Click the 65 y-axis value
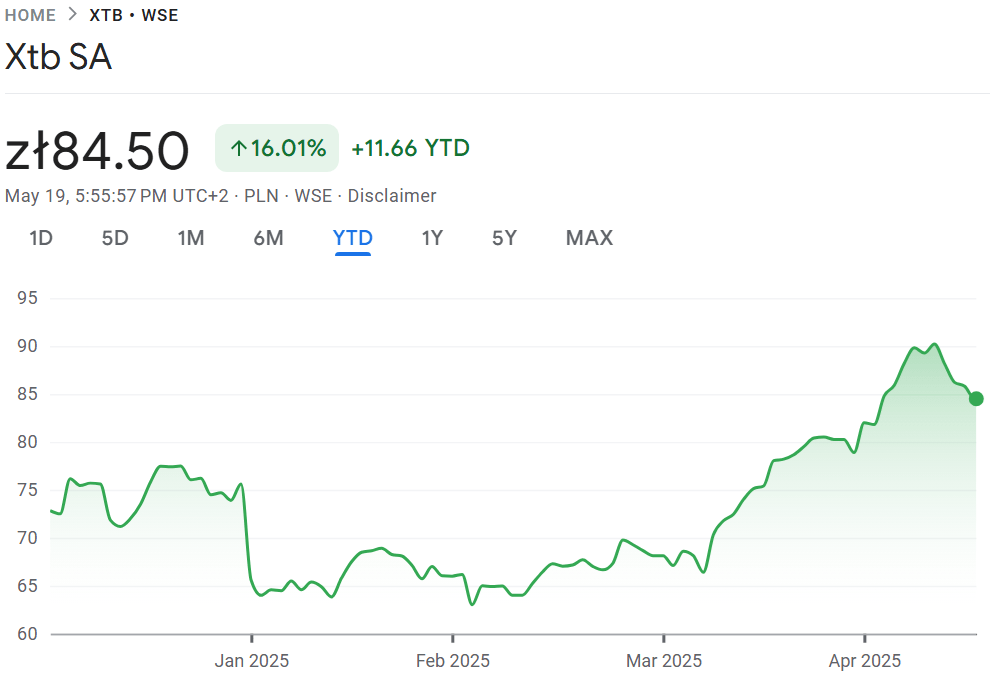The width and height of the screenshot is (990, 673). [x=27, y=586]
